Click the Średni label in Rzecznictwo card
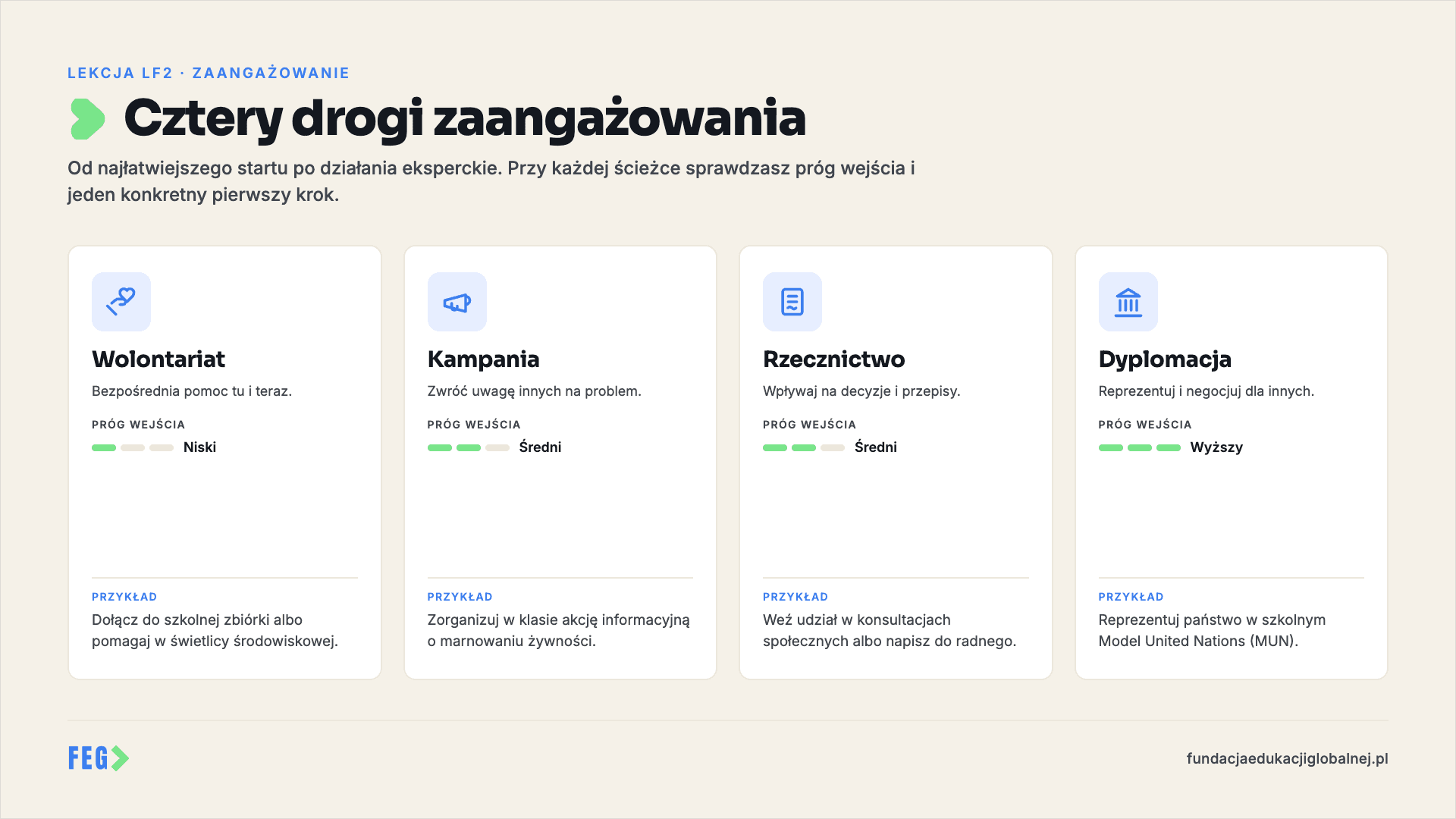Screen dimensions: 1456x819 [876, 447]
